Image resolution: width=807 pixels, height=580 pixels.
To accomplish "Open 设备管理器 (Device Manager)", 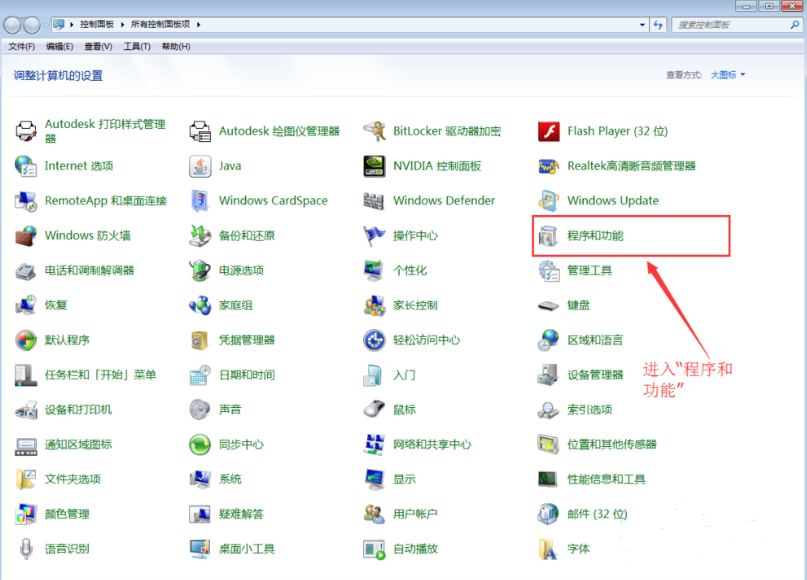I will (595, 375).
